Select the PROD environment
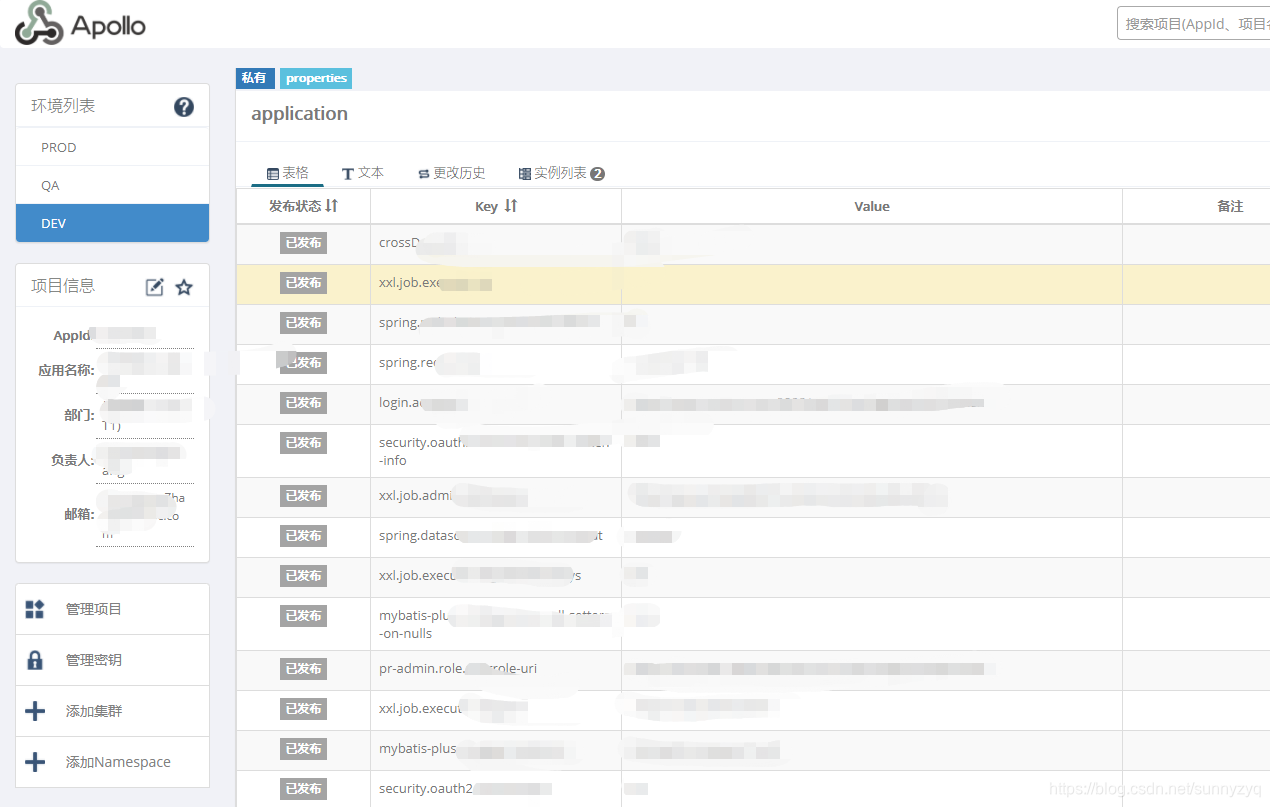The height and width of the screenshot is (807, 1270). coord(58,147)
